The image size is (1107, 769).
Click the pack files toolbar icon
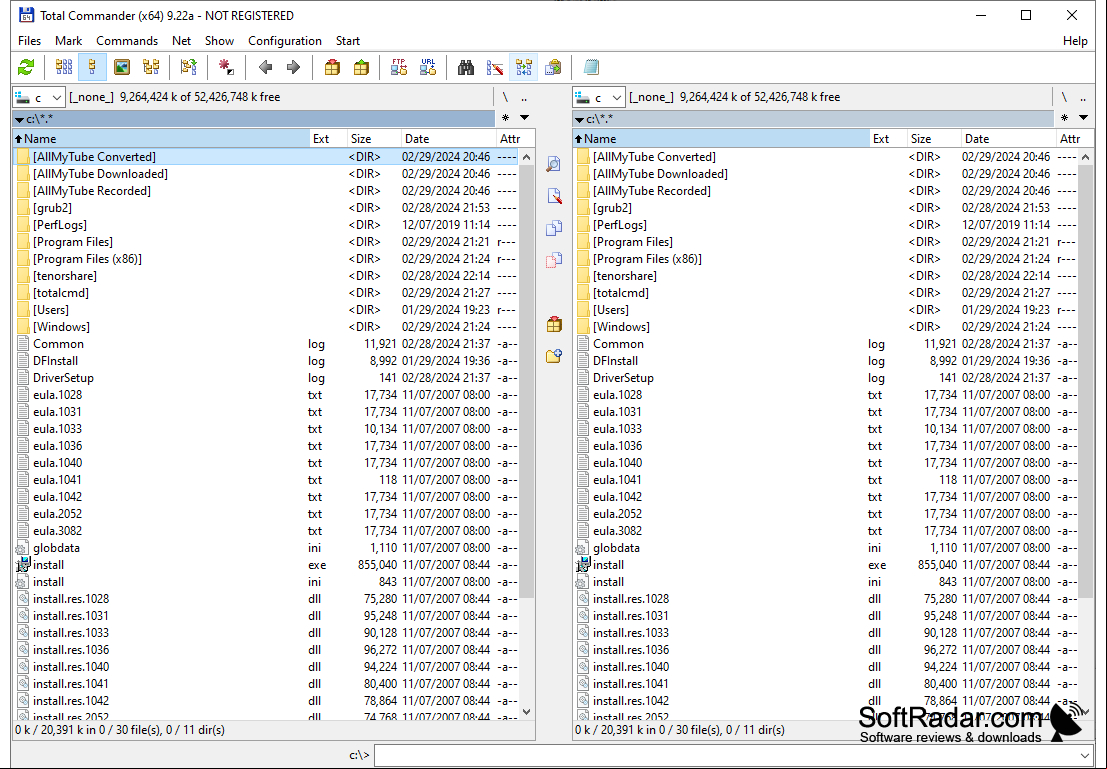(332, 67)
